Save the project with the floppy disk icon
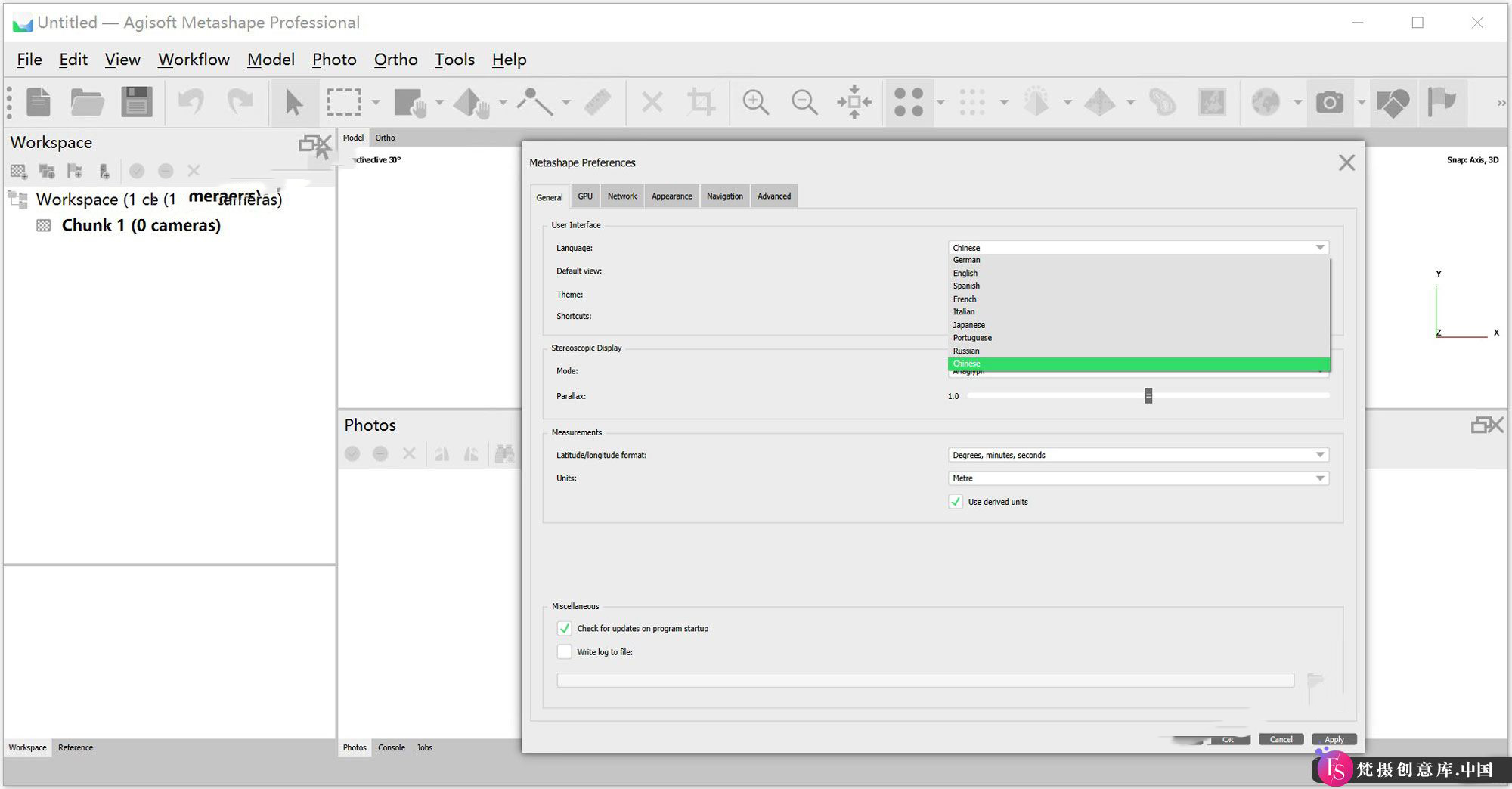Screen dimensions: 1512x789 137,102
